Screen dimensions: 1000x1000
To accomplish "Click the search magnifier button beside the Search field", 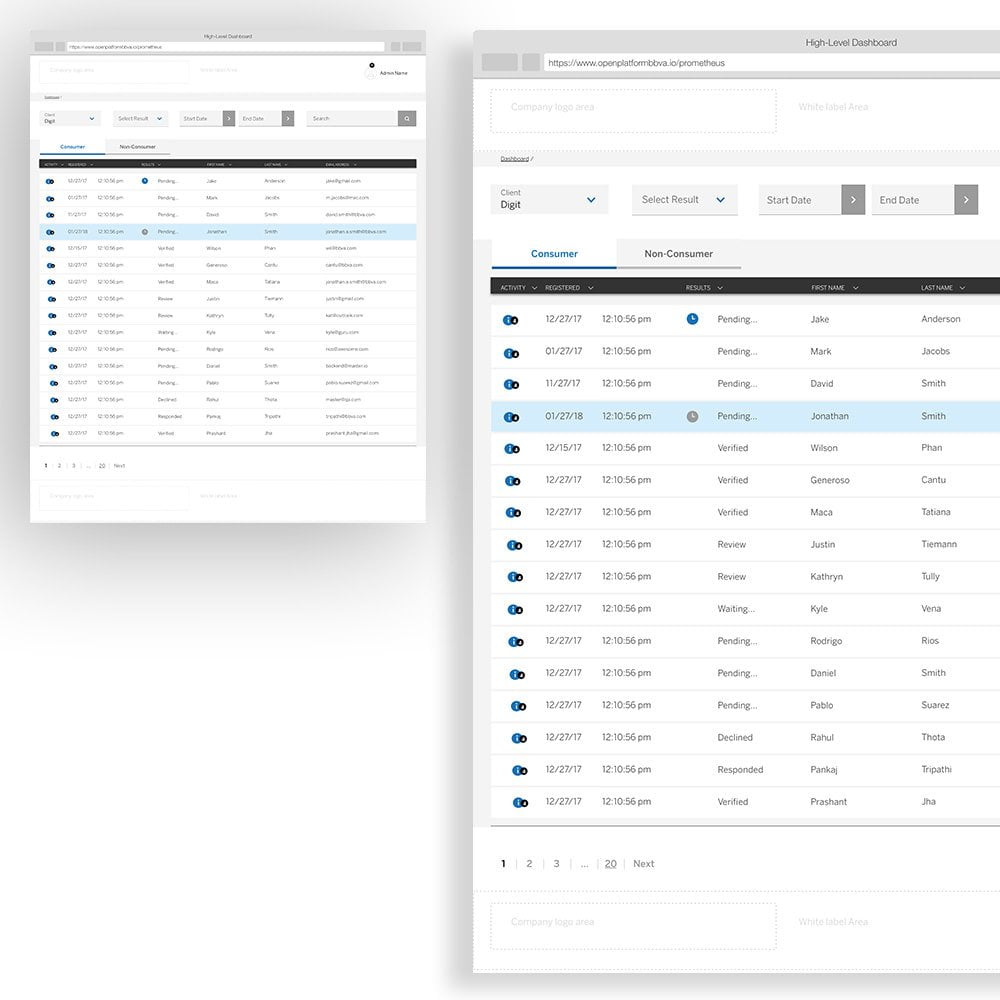I will click(407, 118).
